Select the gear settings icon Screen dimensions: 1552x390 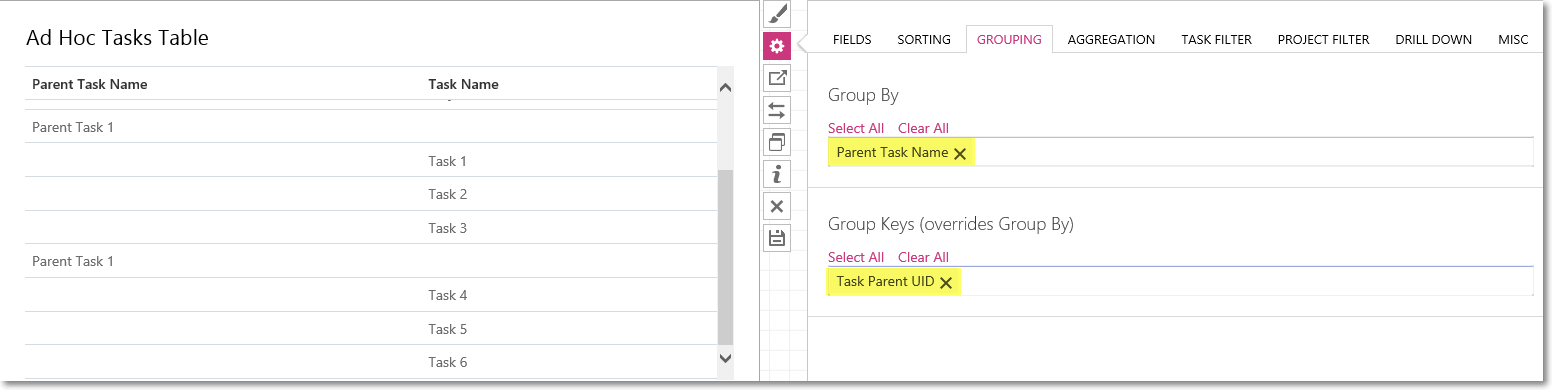click(777, 46)
